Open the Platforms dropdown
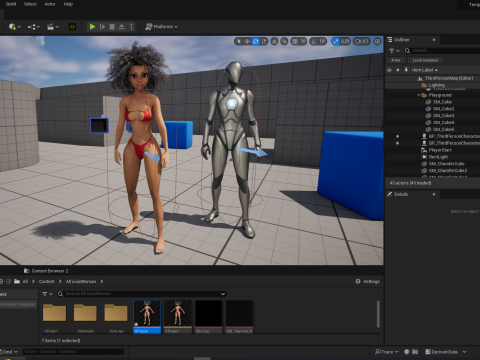The image size is (480, 360). pyautogui.click(x=162, y=27)
